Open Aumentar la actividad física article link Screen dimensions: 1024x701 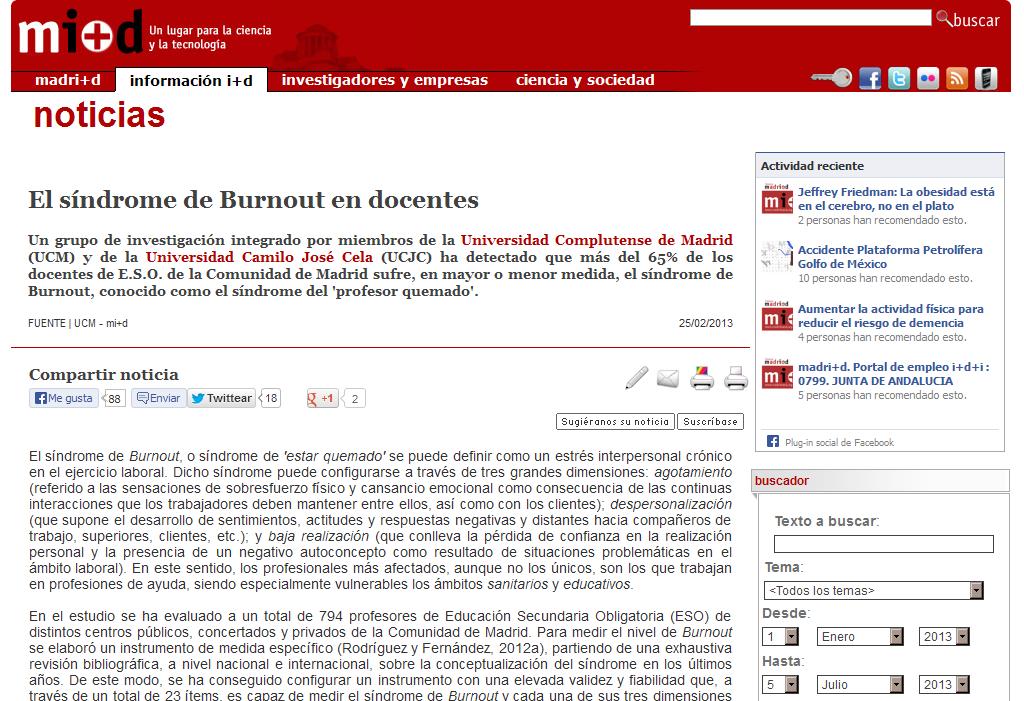point(891,316)
